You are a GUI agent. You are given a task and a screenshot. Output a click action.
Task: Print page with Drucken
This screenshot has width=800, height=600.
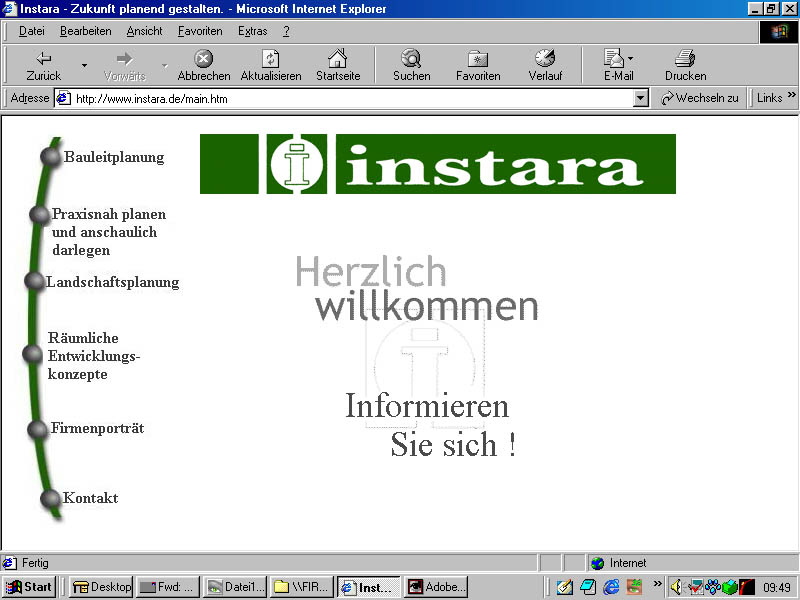[x=685, y=66]
